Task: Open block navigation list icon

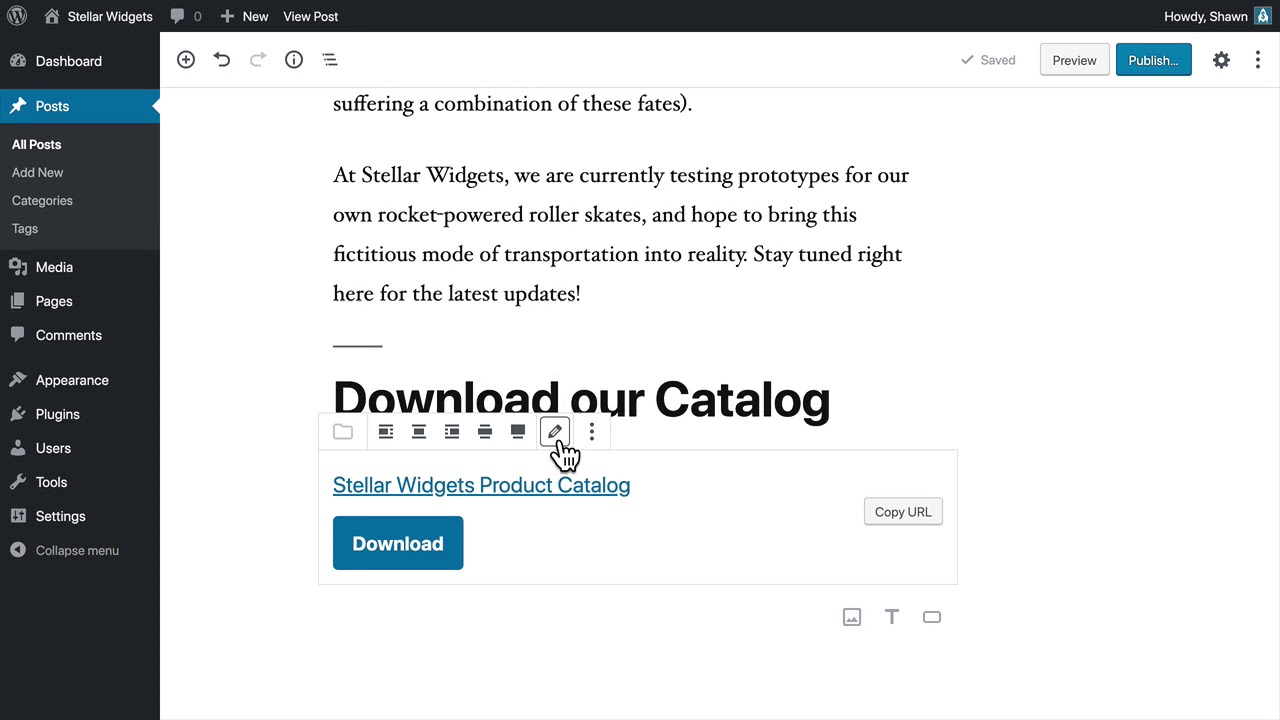Action: pos(330,60)
